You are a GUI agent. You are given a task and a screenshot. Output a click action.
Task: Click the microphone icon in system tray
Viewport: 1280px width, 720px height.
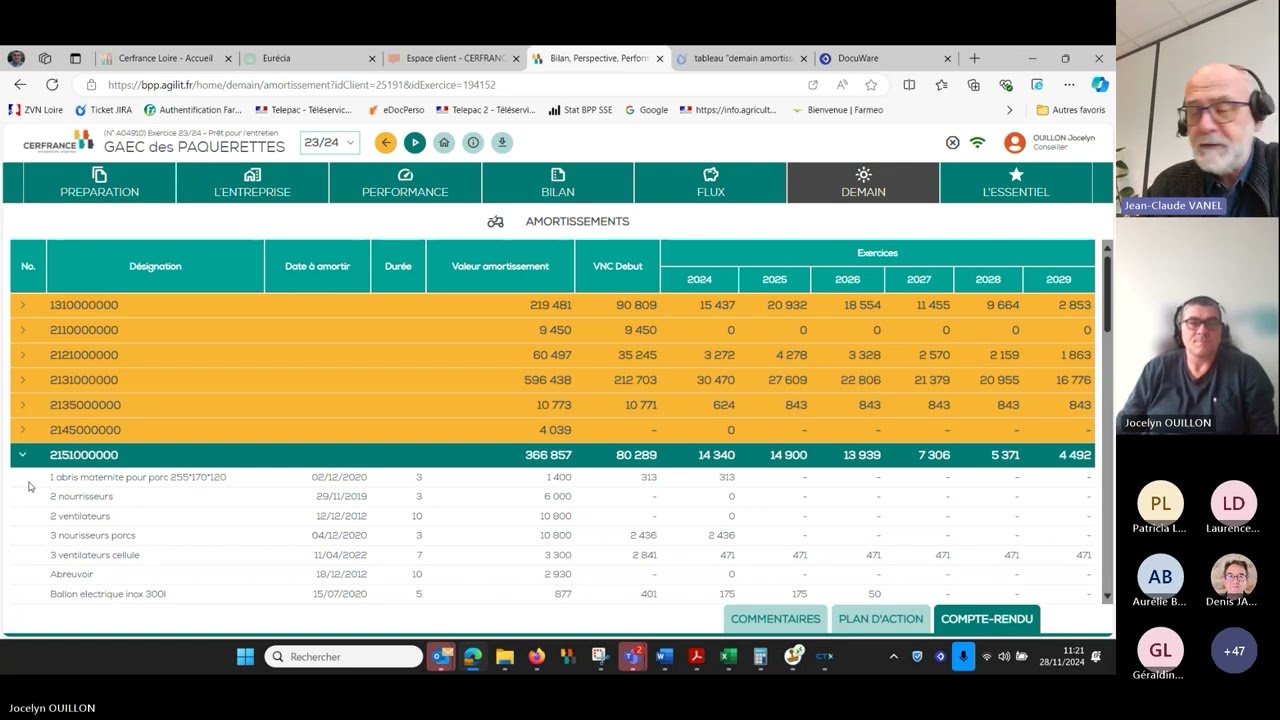coord(963,657)
